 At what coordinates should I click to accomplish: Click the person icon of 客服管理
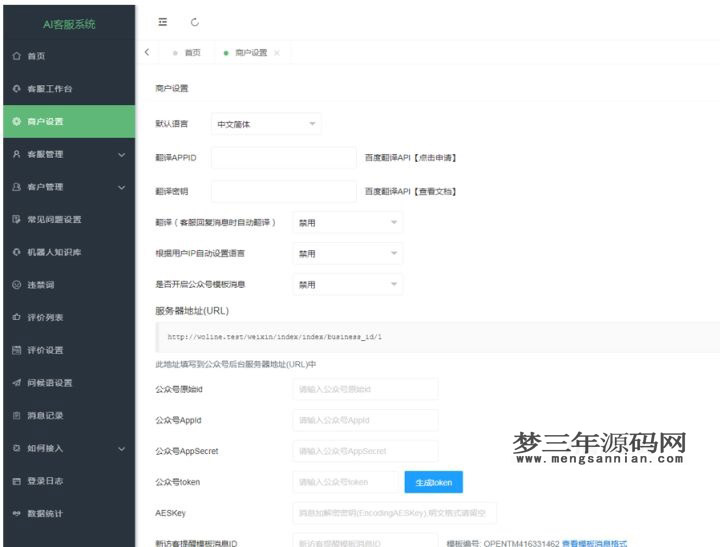click(x=17, y=154)
